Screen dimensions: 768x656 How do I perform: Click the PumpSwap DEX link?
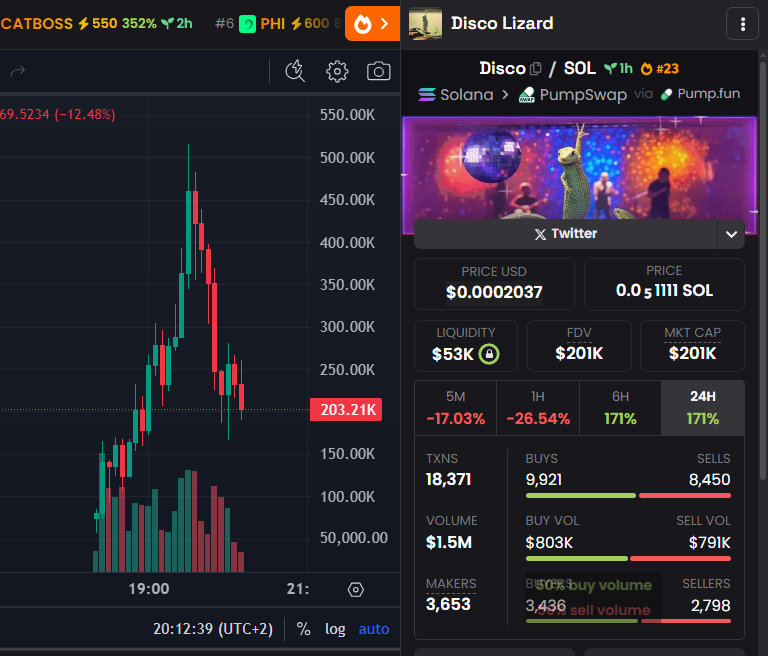(x=573, y=95)
